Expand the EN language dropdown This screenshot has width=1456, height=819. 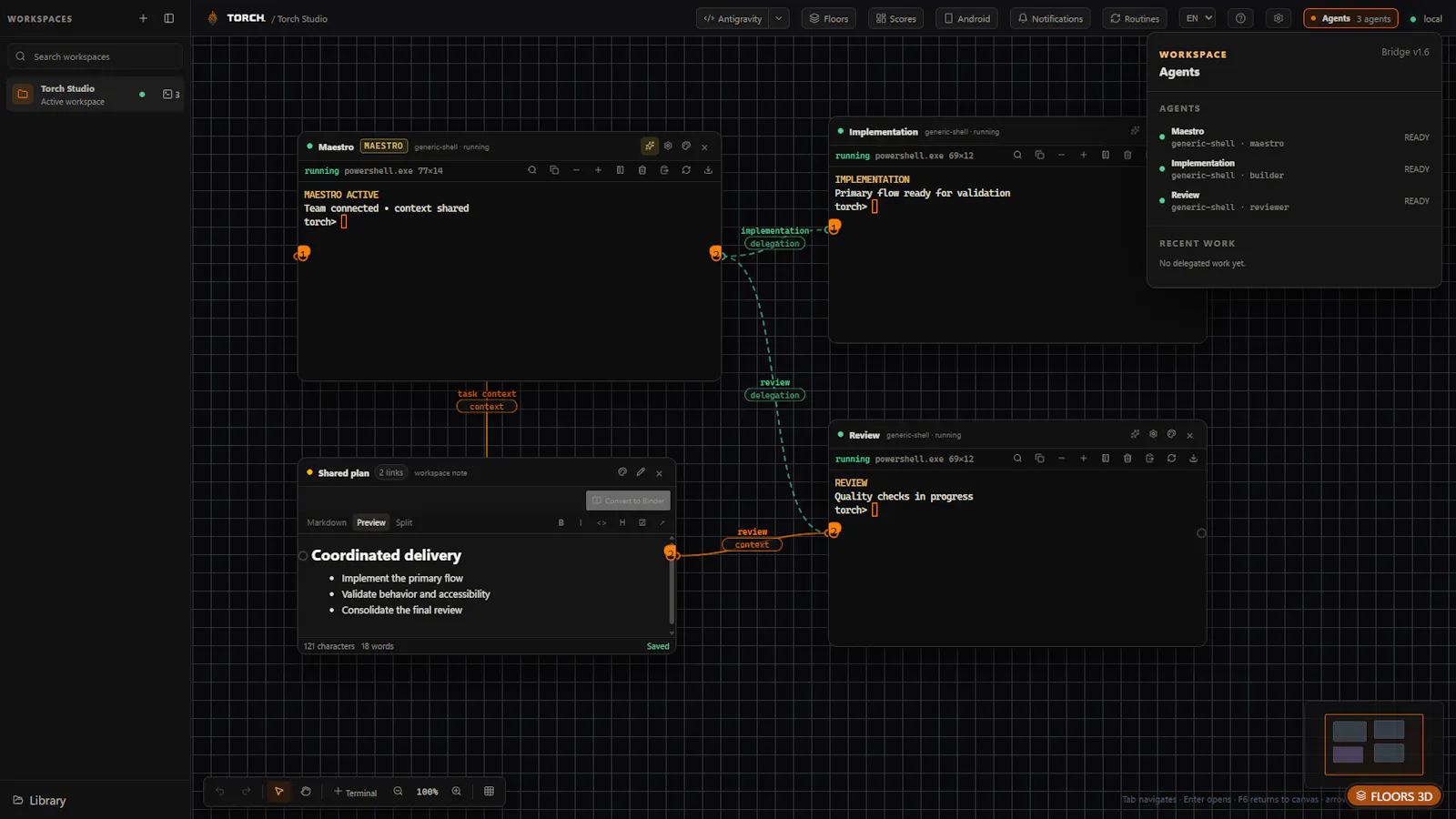pyautogui.click(x=1198, y=18)
